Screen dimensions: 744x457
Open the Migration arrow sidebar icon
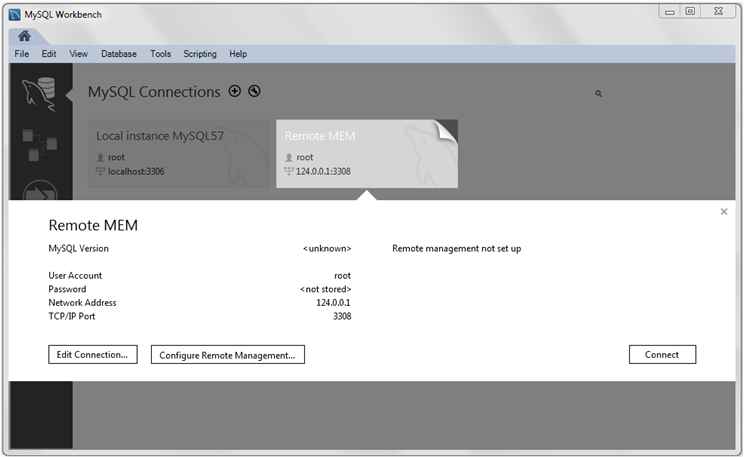pyautogui.click(x=39, y=192)
